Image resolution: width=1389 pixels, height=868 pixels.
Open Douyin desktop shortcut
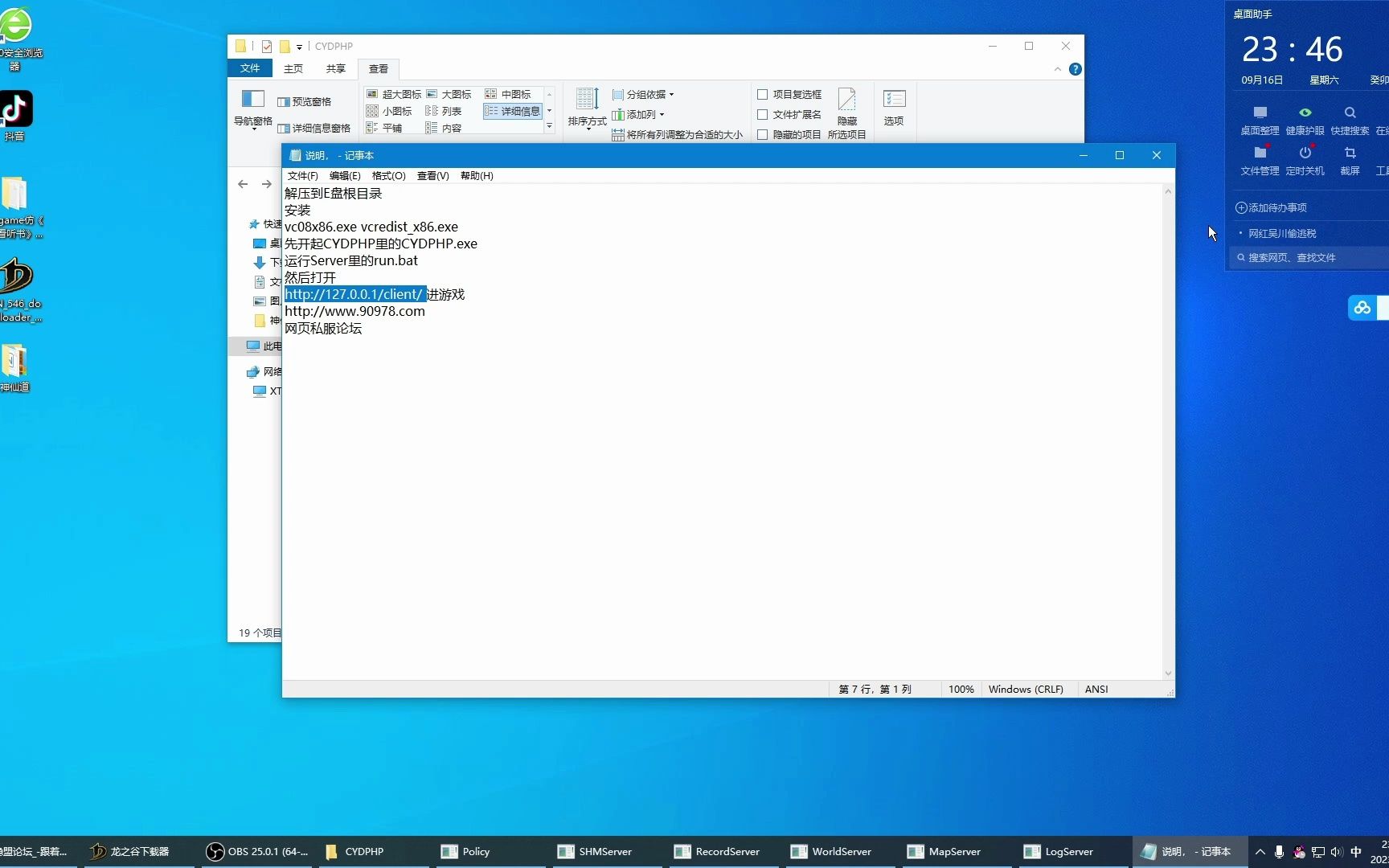point(16,117)
